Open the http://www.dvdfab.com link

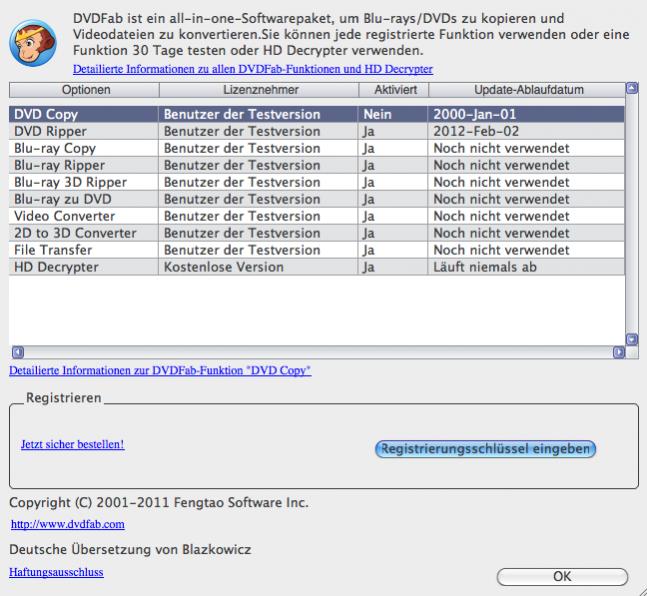coord(68,524)
